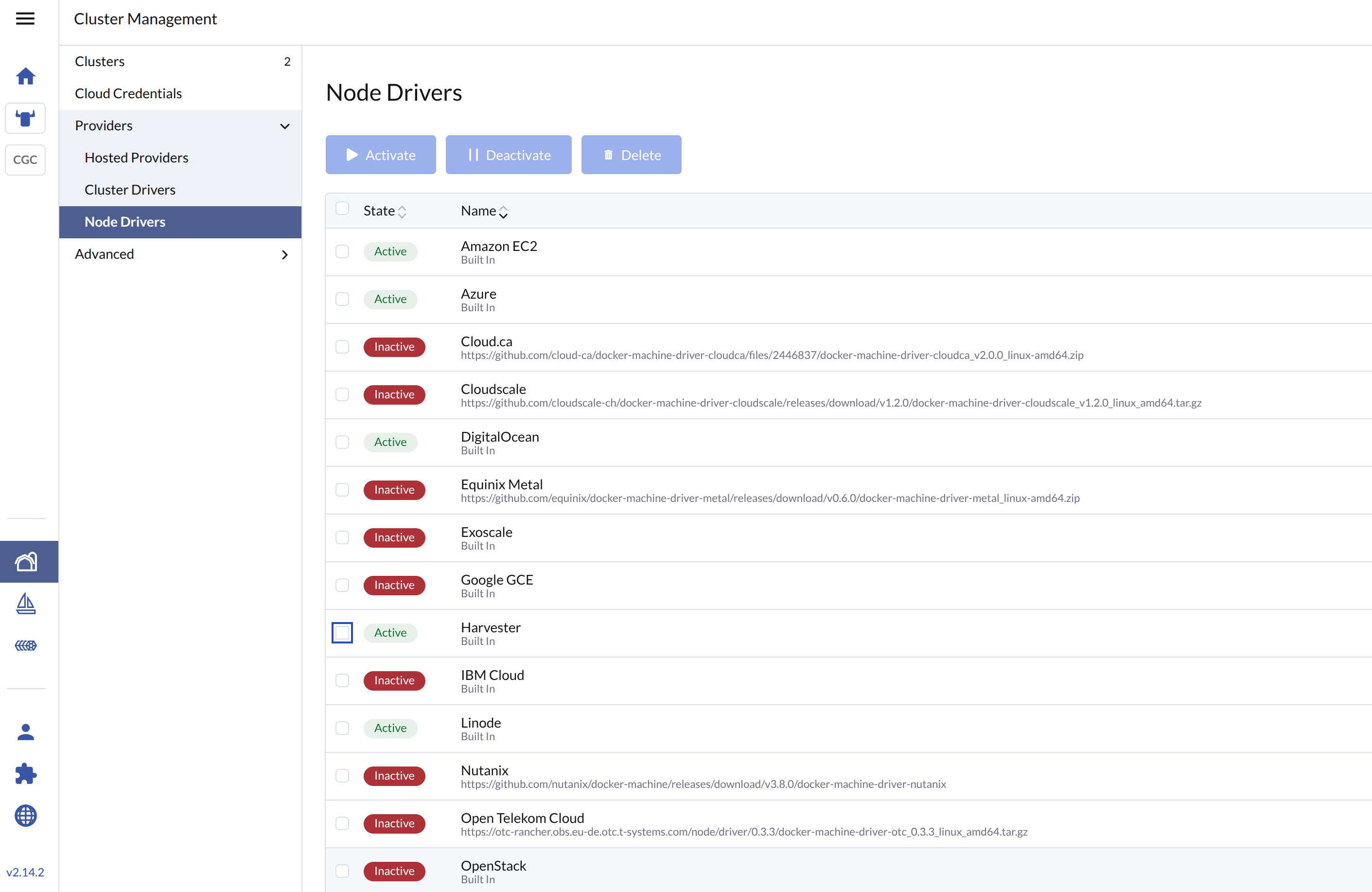Viewport: 1372px width, 892px height.
Task: Click the Active badge in DigitalOcean row
Action: click(x=390, y=442)
